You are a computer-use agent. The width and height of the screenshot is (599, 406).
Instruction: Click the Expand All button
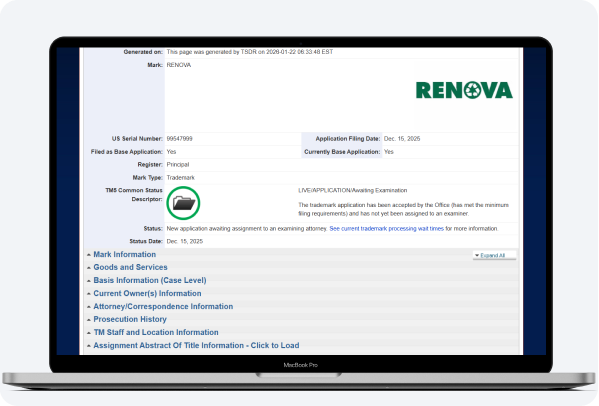[494, 255]
